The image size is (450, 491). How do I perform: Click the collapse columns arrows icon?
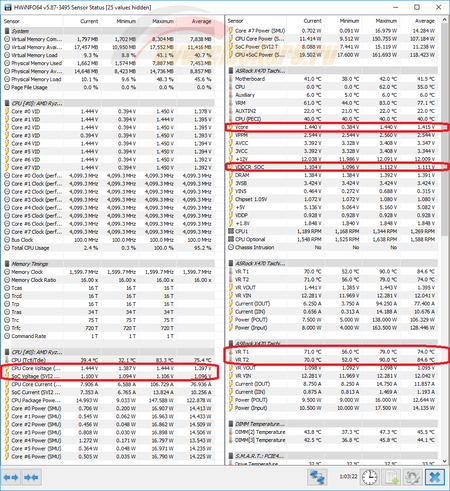pyautogui.click(x=31, y=477)
